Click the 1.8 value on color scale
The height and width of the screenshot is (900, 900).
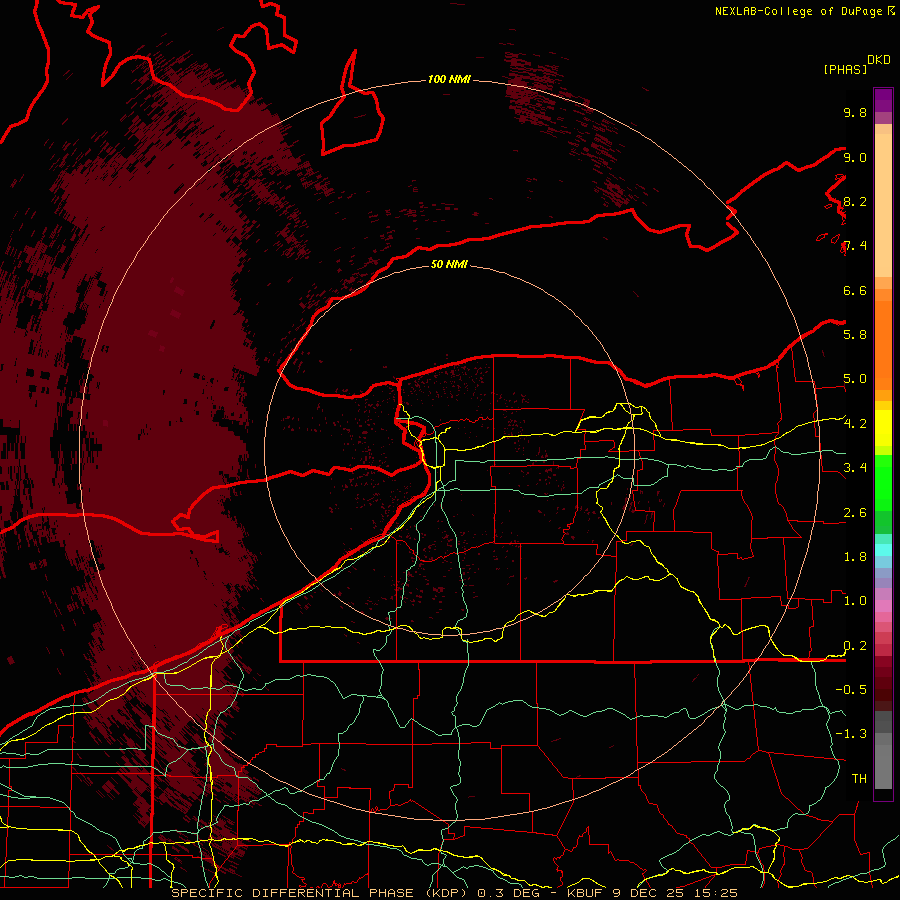pyautogui.click(x=855, y=557)
